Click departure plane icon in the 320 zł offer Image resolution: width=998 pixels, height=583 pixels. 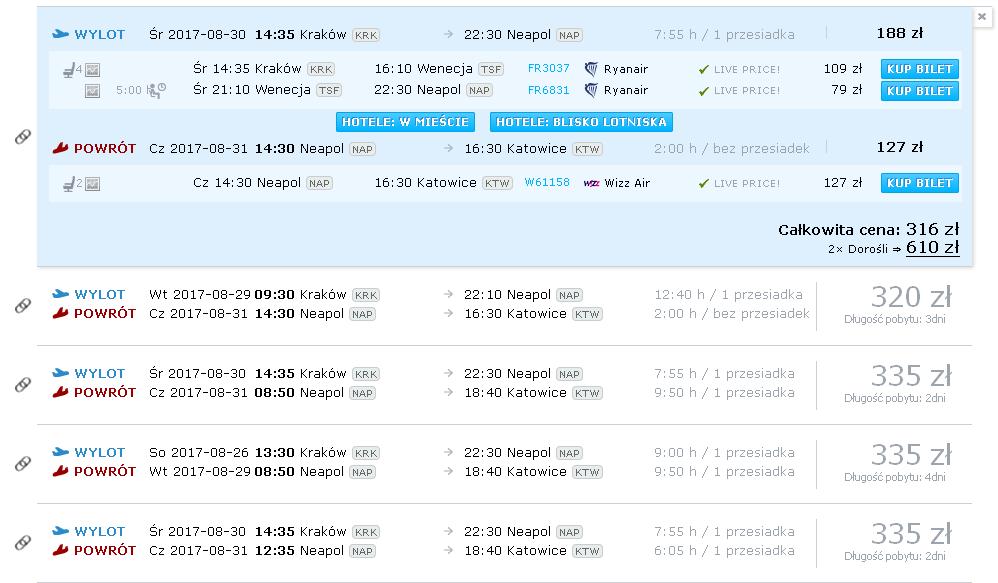pos(60,294)
